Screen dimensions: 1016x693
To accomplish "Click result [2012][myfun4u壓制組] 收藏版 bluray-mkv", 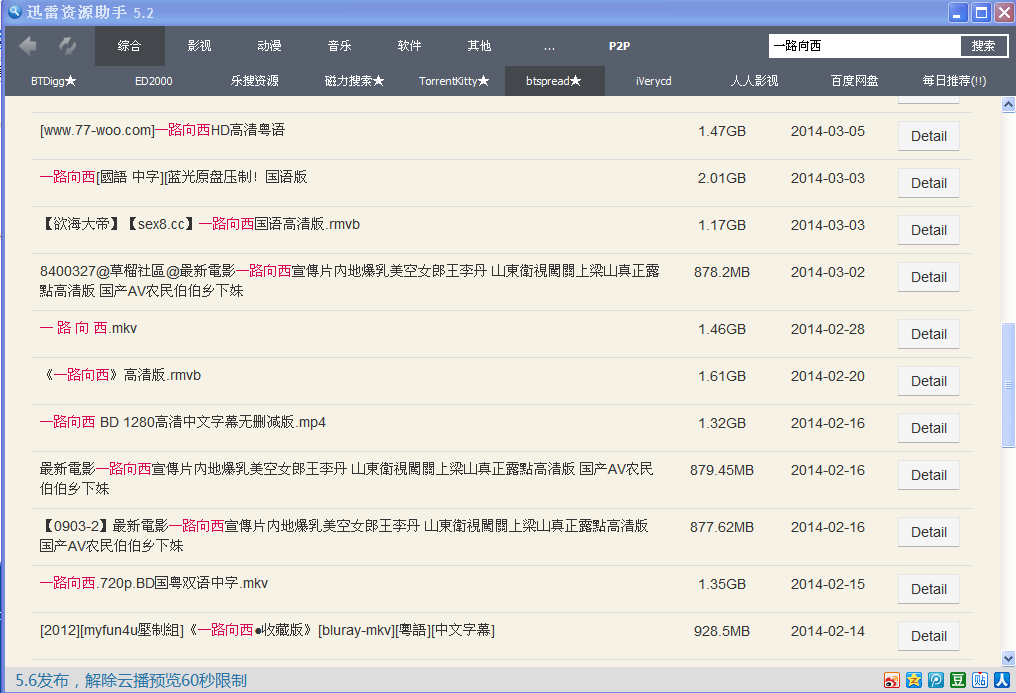I will 268,630.
